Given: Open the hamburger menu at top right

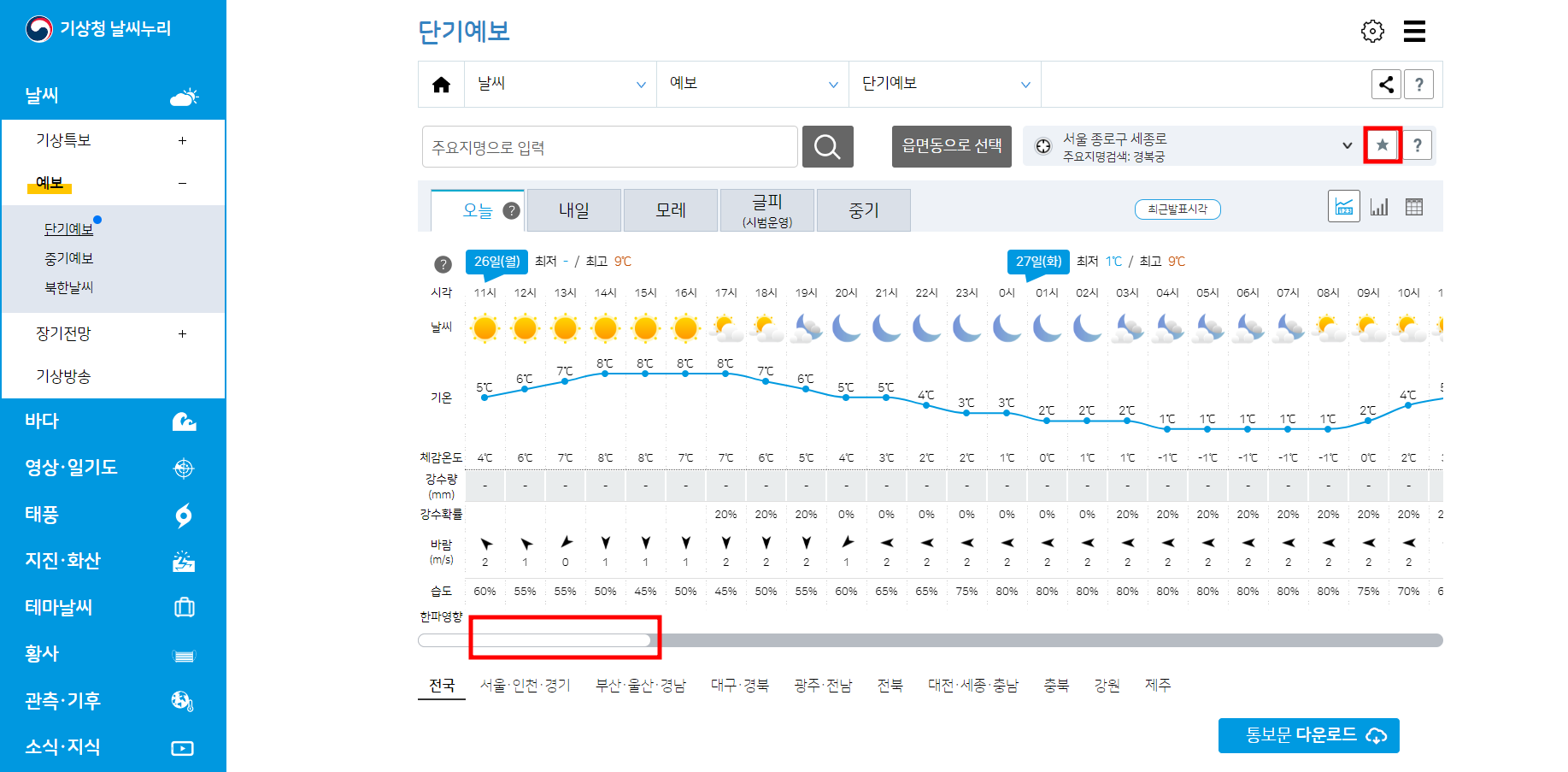Looking at the screenshot, I should pos(1415,31).
